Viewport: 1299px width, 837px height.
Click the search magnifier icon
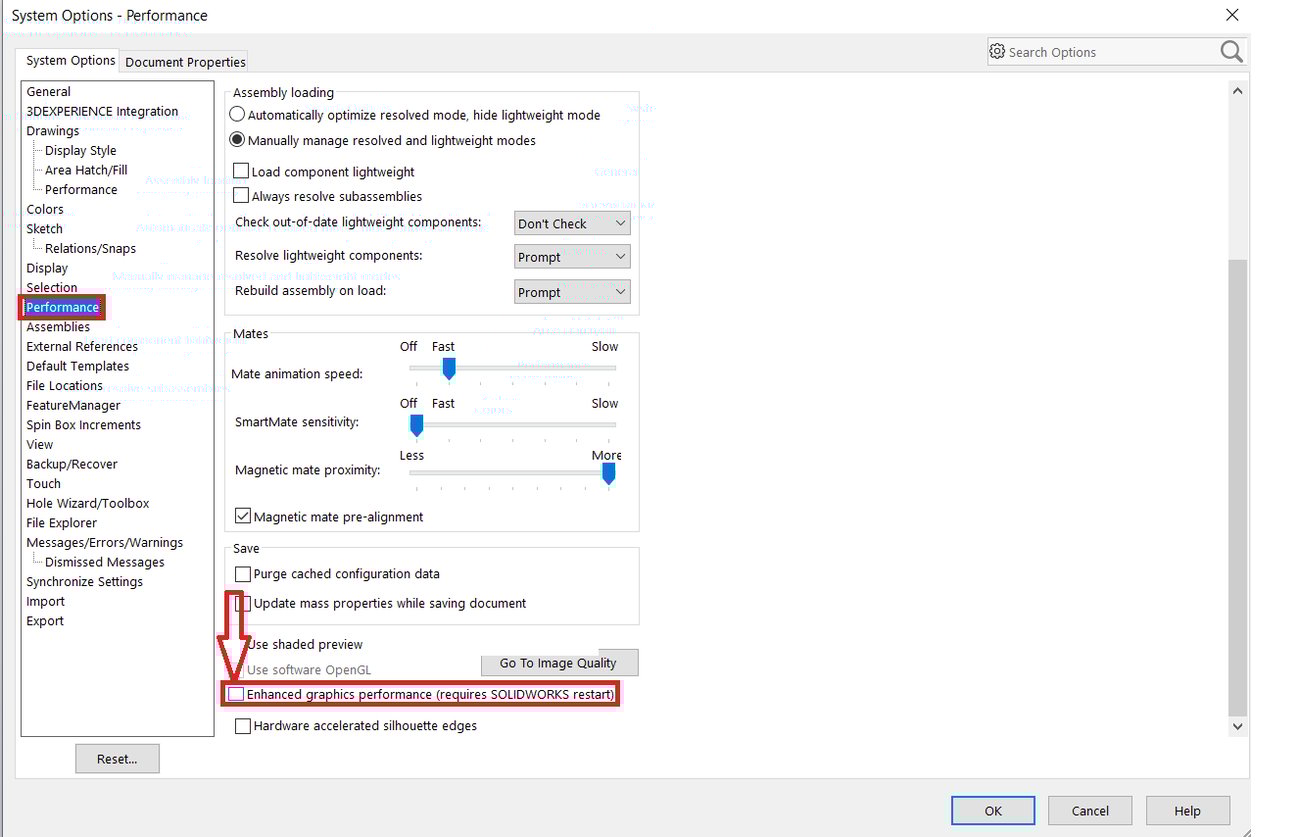click(x=1231, y=52)
